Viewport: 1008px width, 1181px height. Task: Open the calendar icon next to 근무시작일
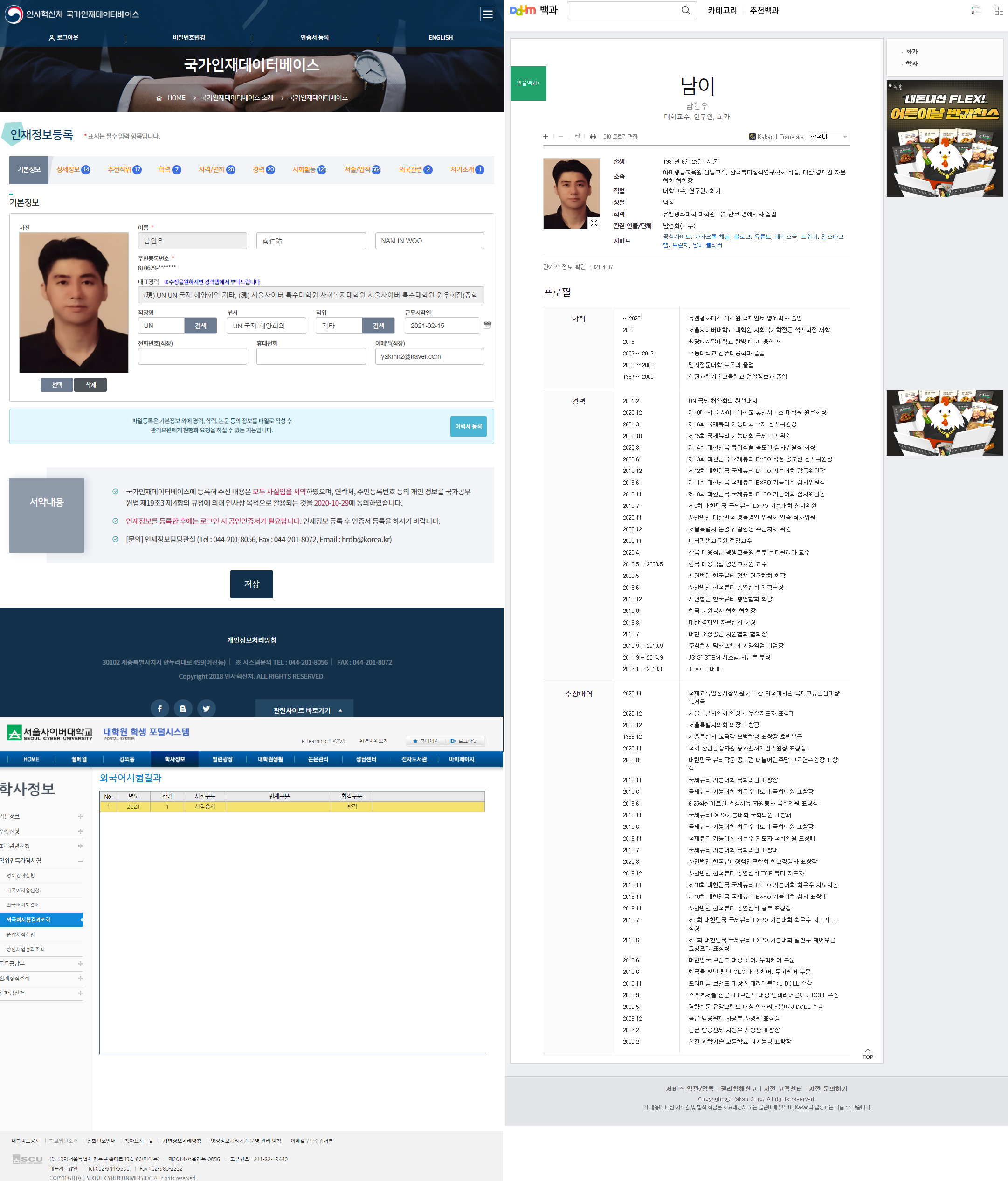pyautogui.click(x=487, y=325)
